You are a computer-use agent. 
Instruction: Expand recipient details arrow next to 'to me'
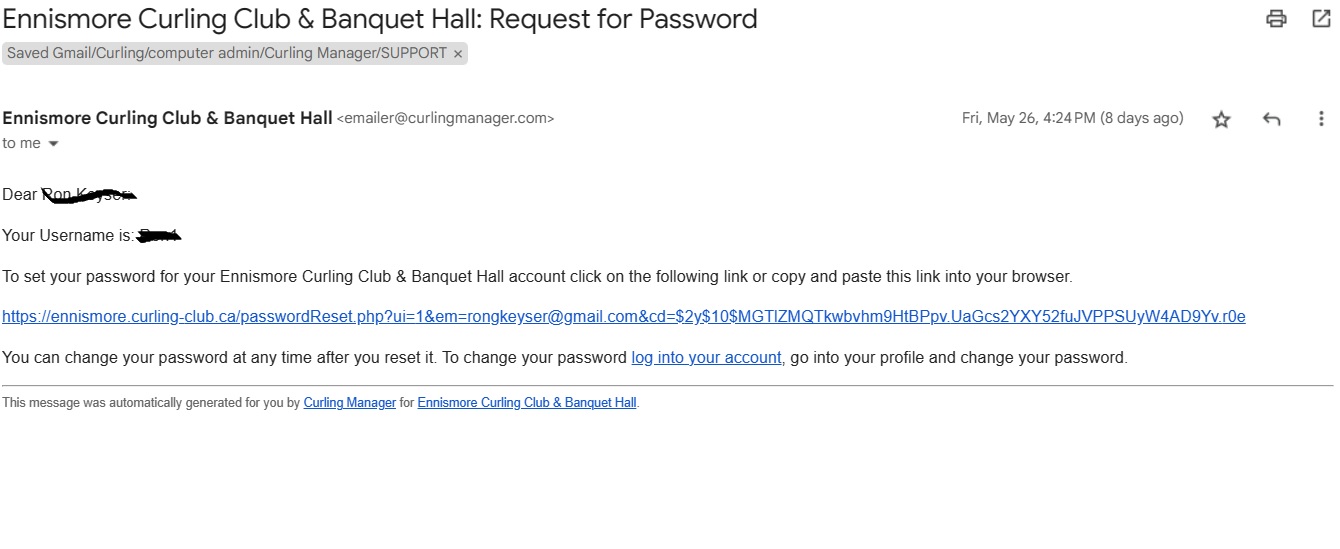click(x=53, y=144)
